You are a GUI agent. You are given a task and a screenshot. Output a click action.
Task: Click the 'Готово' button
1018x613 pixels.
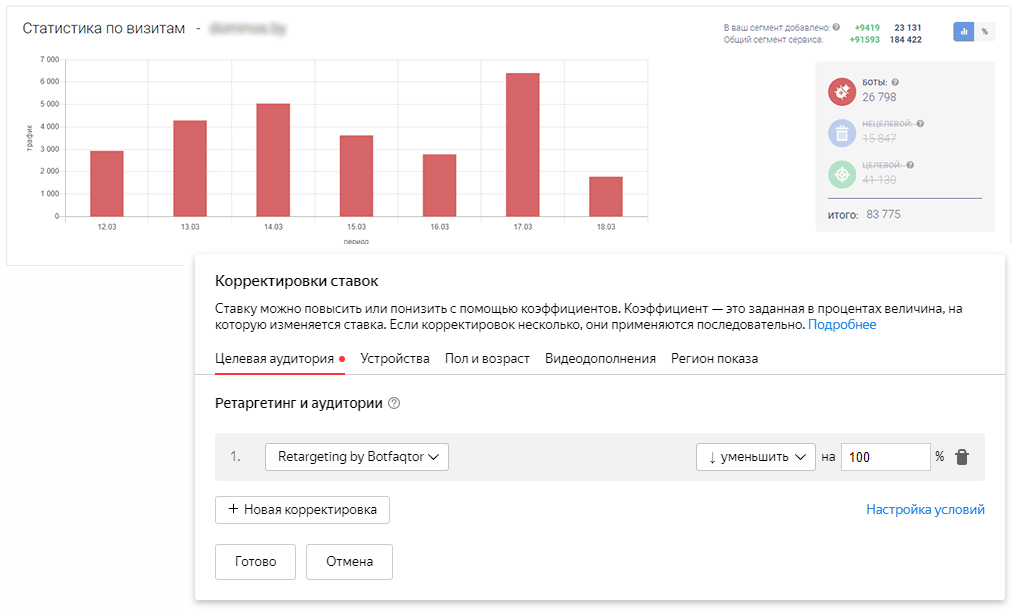[255, 562]
